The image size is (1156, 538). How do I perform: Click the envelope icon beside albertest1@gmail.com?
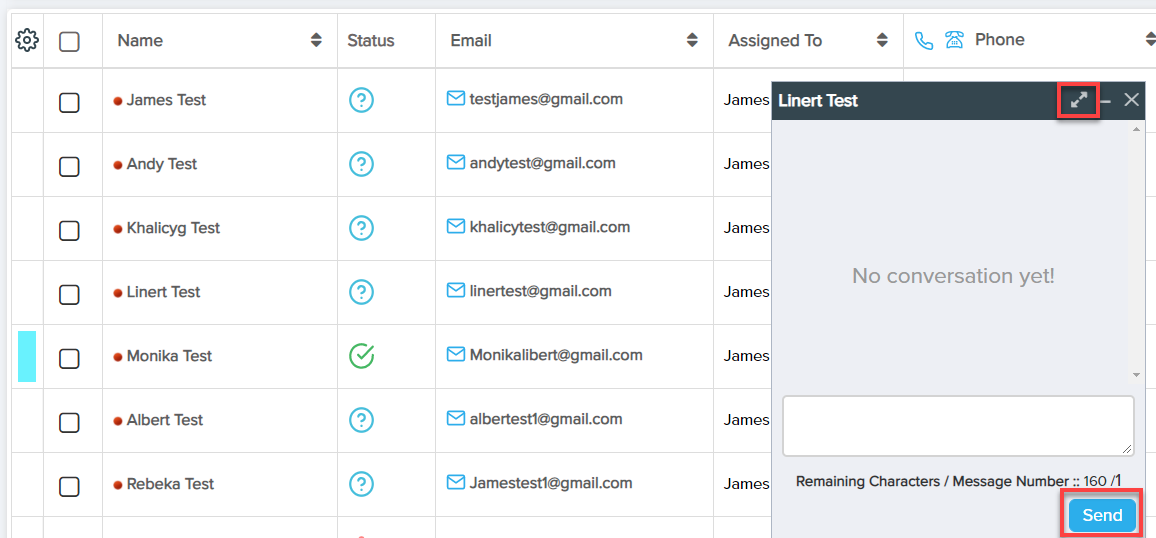tap(456, 419)
